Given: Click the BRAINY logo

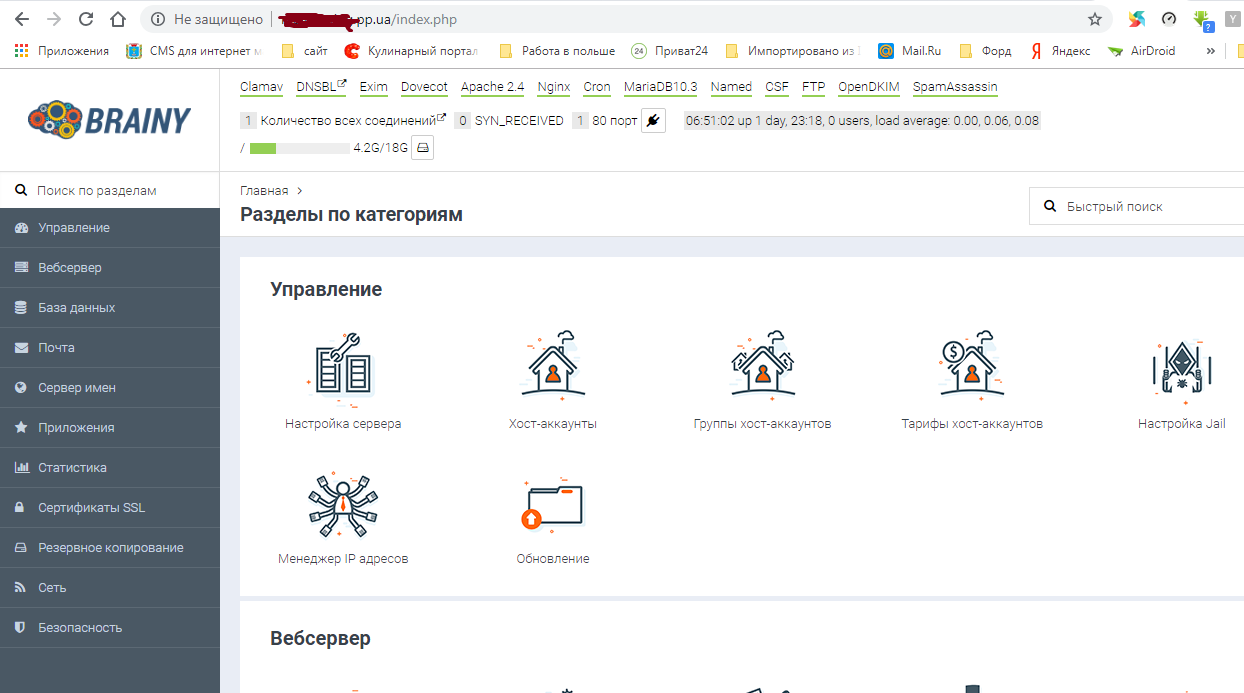Looking at the screenshot, I should 110,118.
